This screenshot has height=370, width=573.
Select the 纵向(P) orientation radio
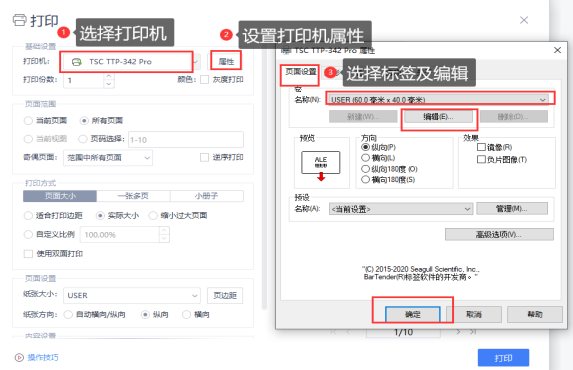(365, 147)
